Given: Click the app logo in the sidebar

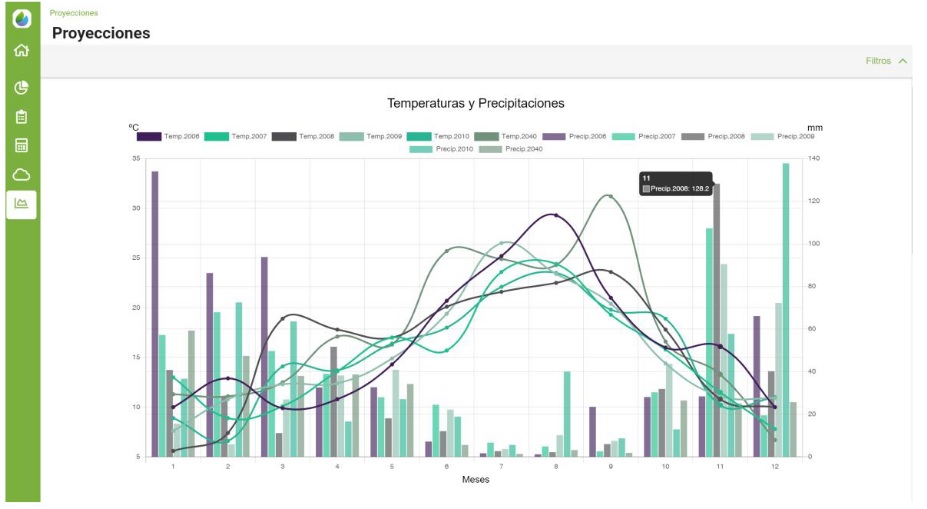Looking at the screenshot, I should coord(21,18).
